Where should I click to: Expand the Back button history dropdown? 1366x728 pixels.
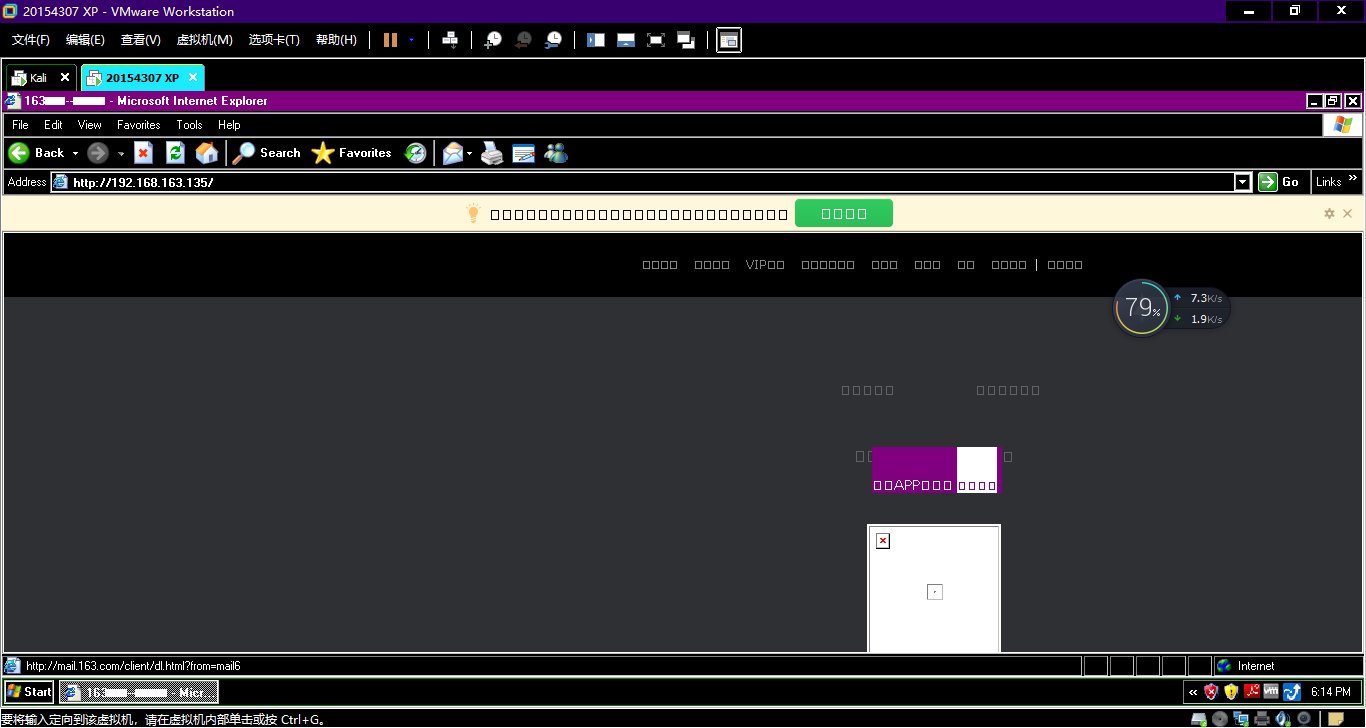point(75,153)
